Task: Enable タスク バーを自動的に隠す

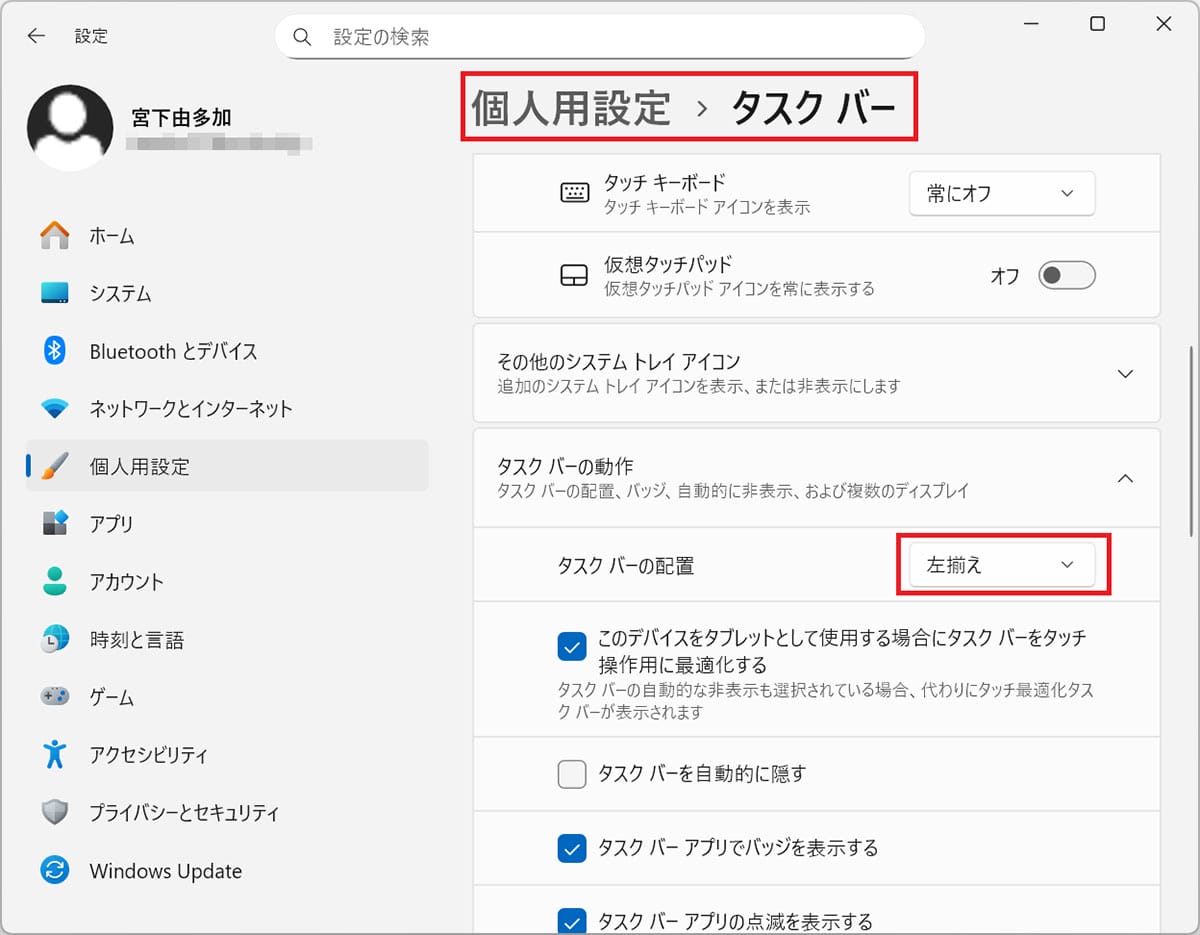Action: coord(572,773)
